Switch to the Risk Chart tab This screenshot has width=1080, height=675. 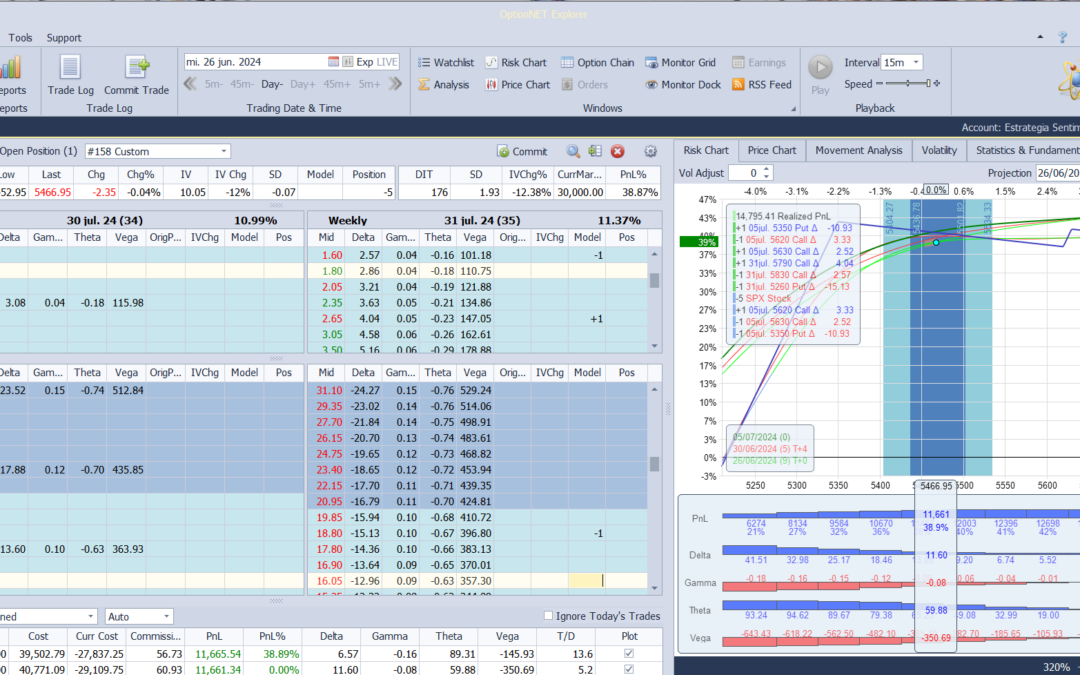(706, 150)
